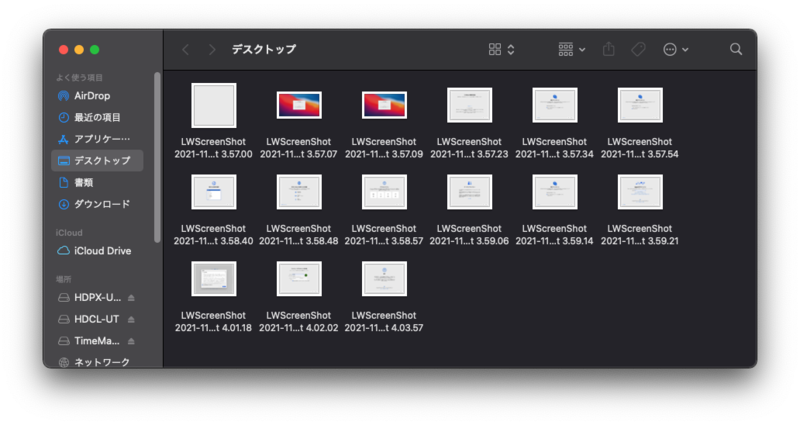Viewport: 800px width, 425px height.
Task: Open iCloud Drive in the sidebar
Action: click(97, 251)
